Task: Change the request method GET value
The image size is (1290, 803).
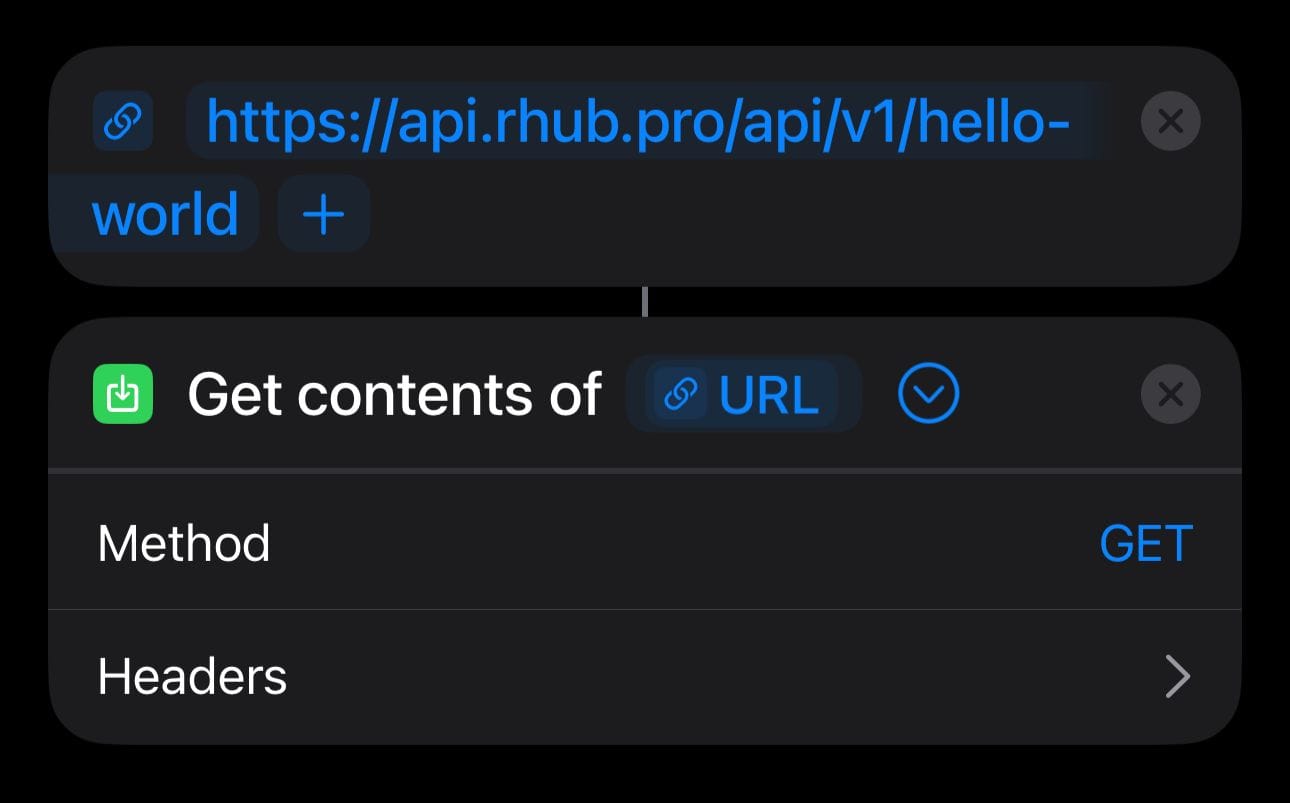Action: coord(1146,544)
